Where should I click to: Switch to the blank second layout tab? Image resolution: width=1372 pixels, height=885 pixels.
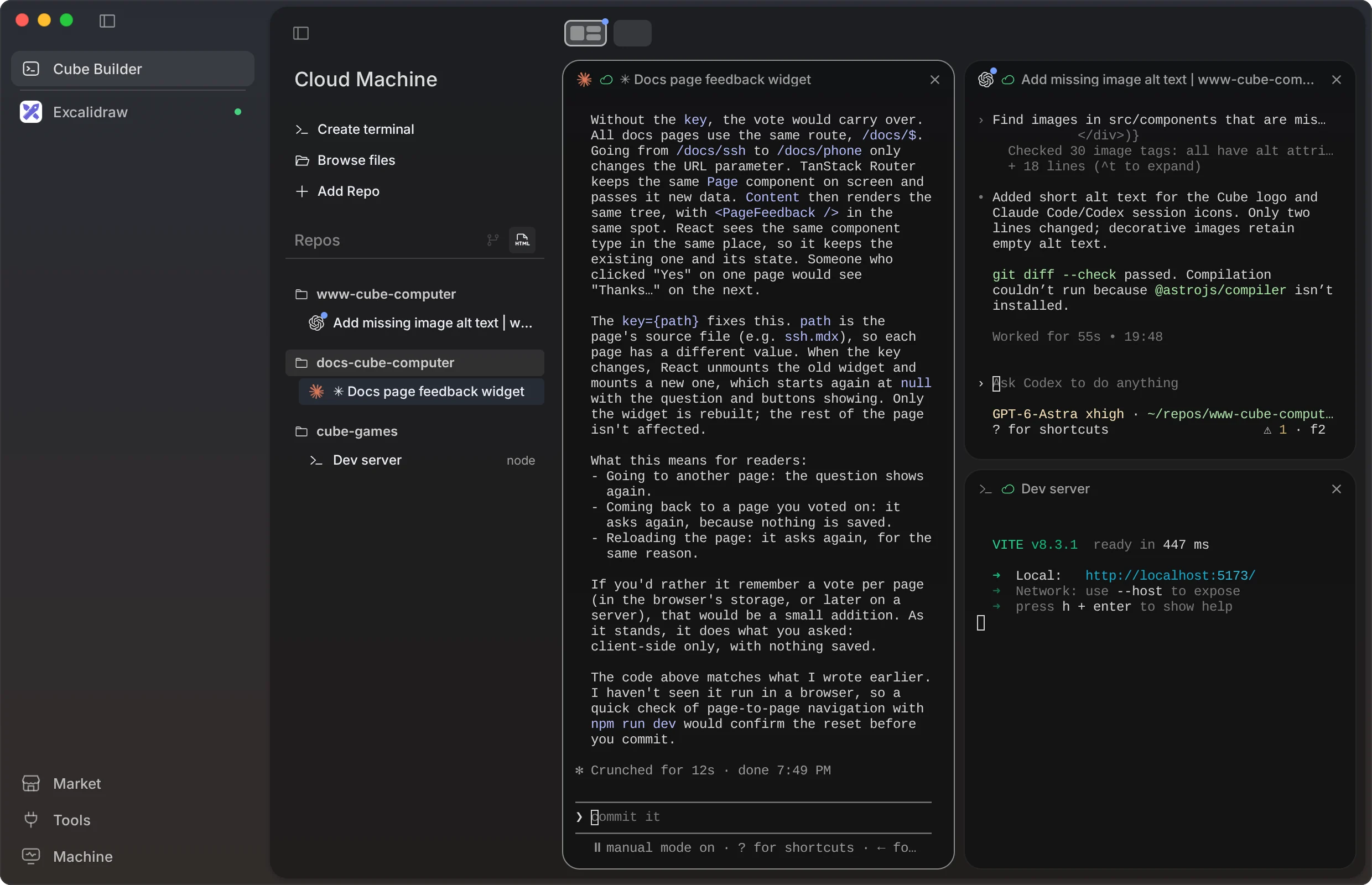632,33
